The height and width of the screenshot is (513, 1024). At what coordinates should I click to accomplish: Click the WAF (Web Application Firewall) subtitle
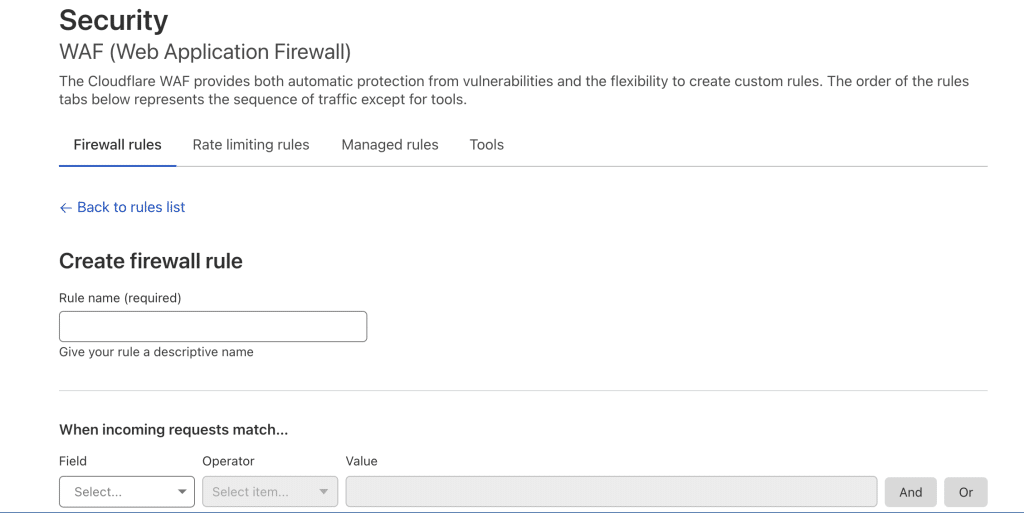(205, 52)
